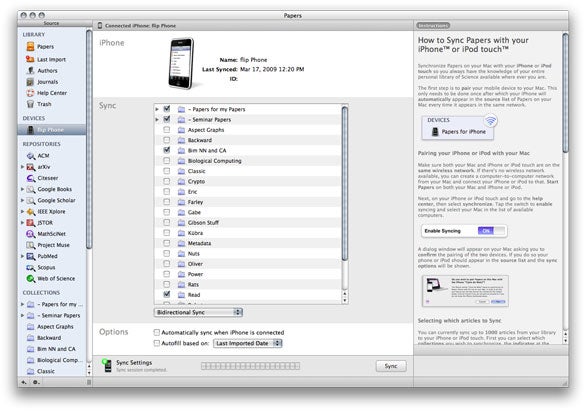Uncheck the Seminar Papers sync checkbox
The width and height of the screenshot is (586, 411).
click(167, 119)
